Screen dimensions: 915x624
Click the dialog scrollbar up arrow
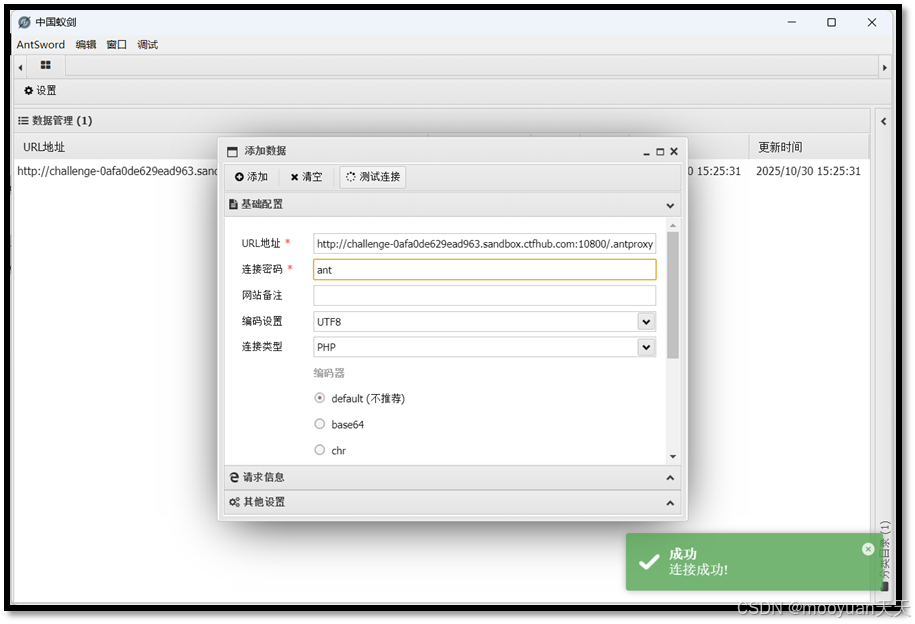(673, 225)
